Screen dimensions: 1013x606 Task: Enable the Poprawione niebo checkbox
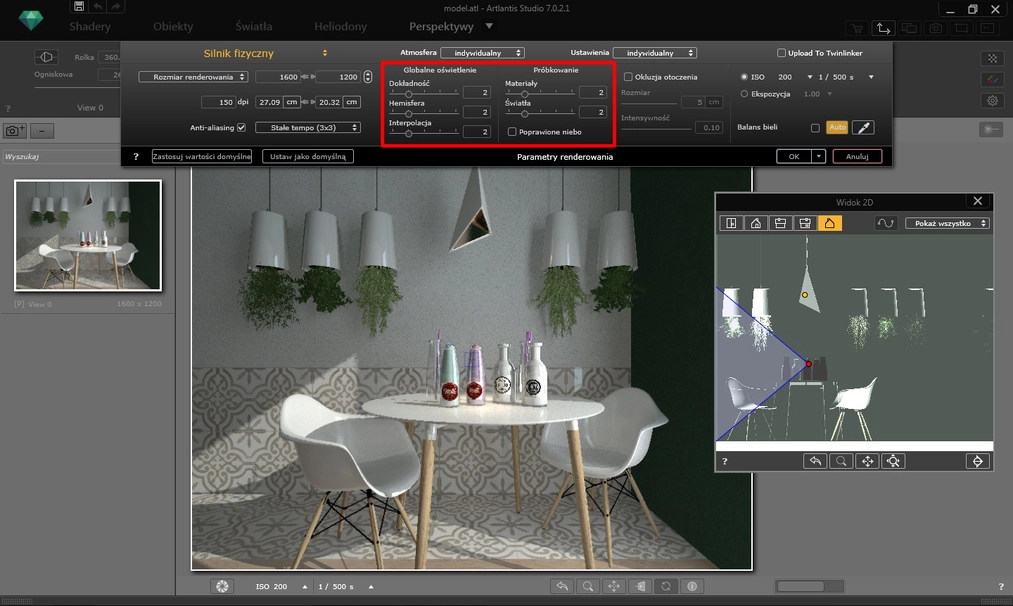(x=512, y=132)
